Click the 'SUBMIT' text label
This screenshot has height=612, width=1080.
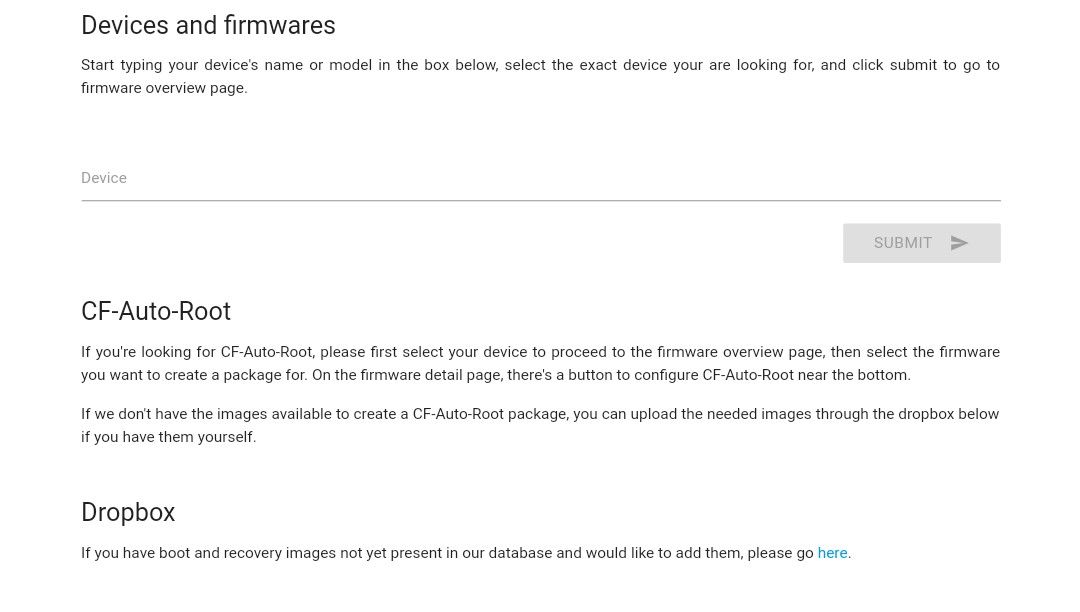click(902, 243)
